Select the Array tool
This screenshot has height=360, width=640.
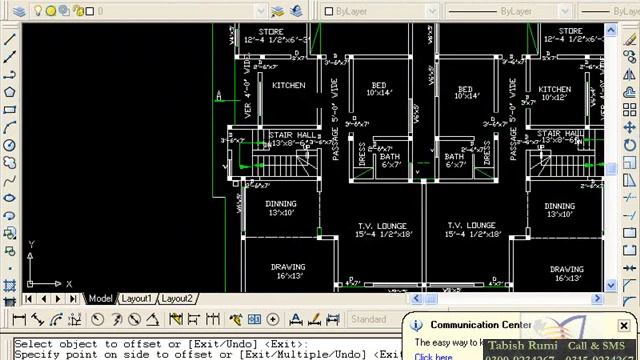tap(630, 110)
